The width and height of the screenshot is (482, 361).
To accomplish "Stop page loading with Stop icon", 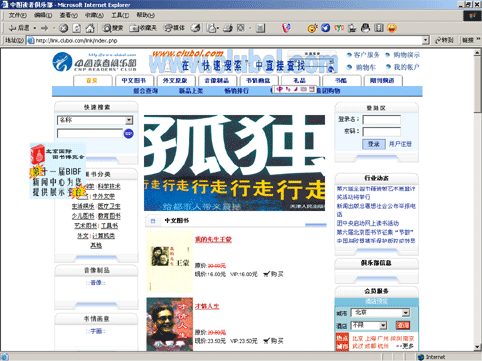I will pyautogui.click(x=63, y=28).
